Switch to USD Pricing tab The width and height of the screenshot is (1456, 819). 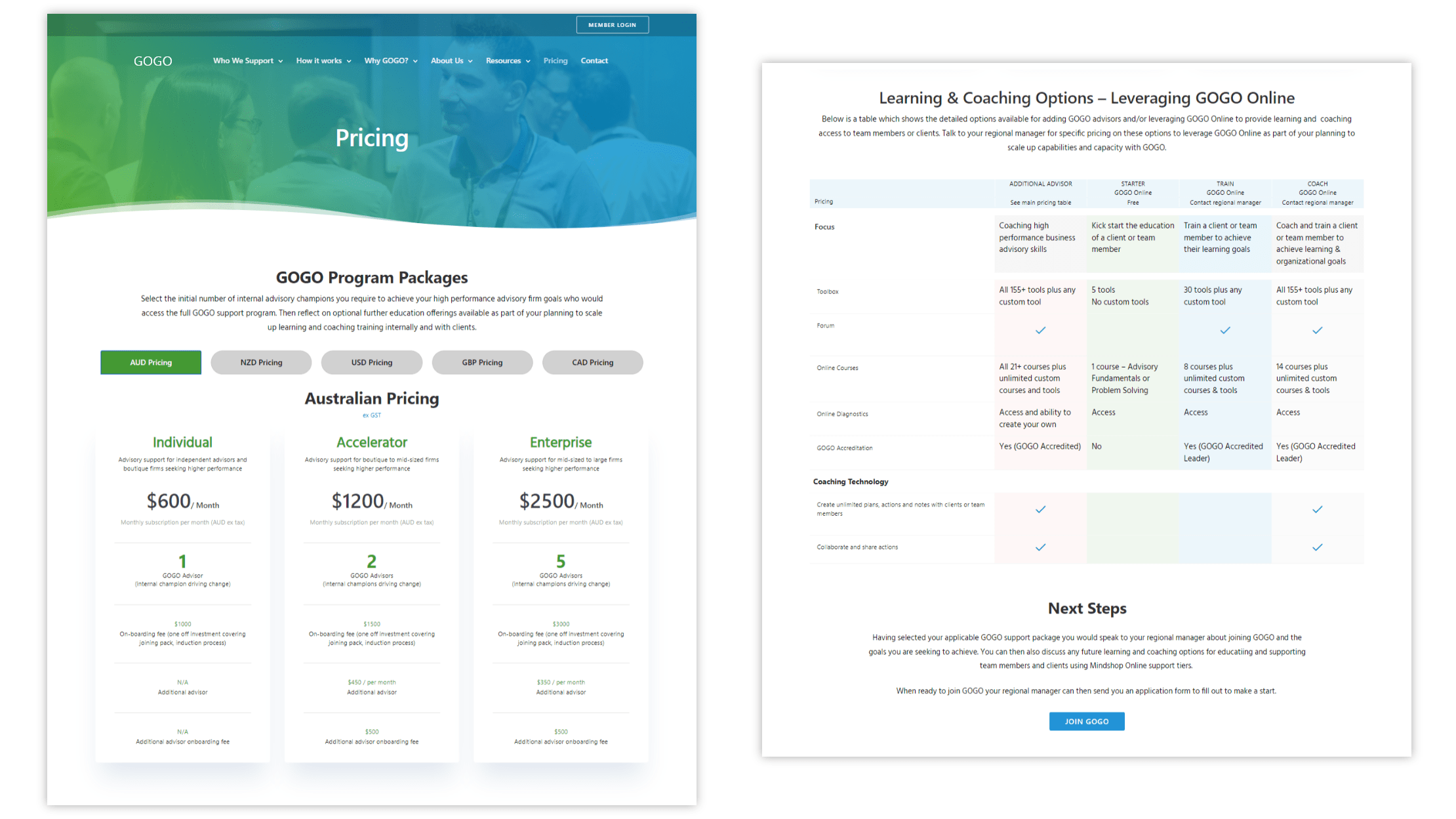pyautogui.click(x=372, y=362)
